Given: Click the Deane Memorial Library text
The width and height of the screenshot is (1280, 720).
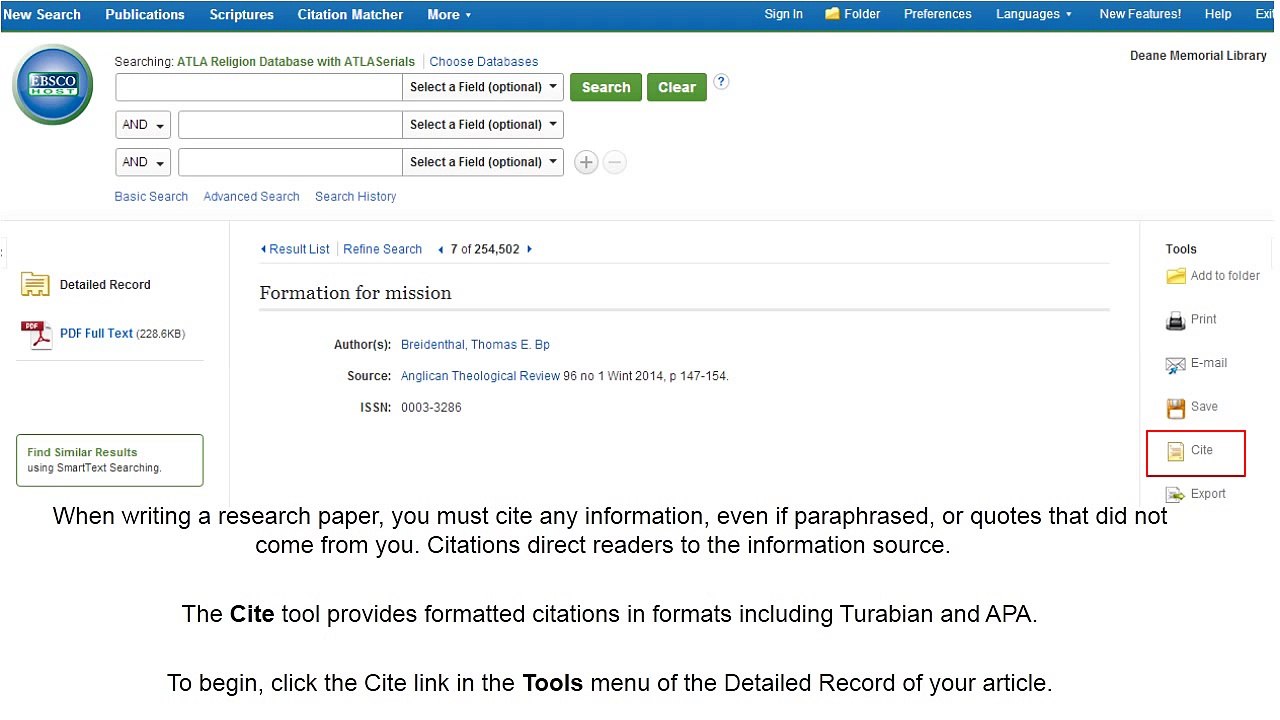Looking at the screenshot, I should [x=1198, y=56].
